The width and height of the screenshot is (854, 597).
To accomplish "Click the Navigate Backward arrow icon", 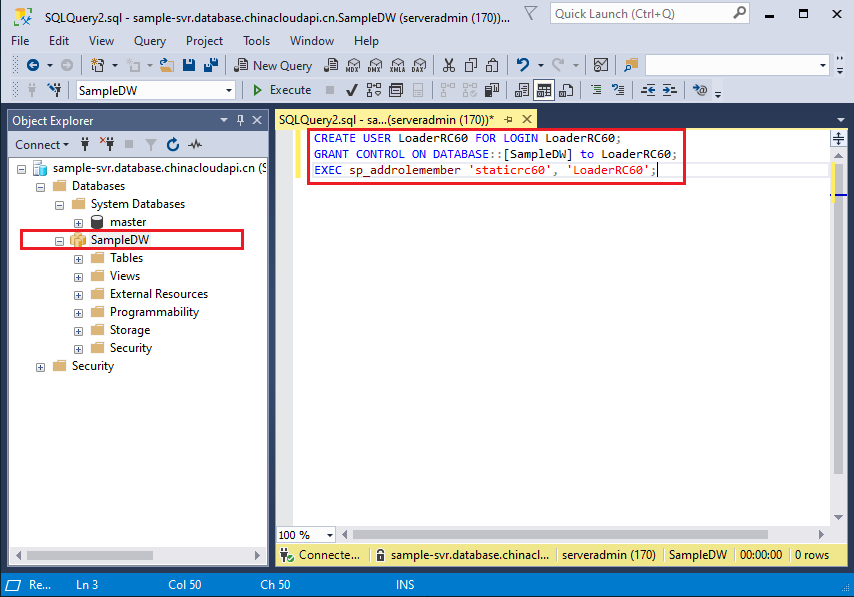I will tap(33, 65).
